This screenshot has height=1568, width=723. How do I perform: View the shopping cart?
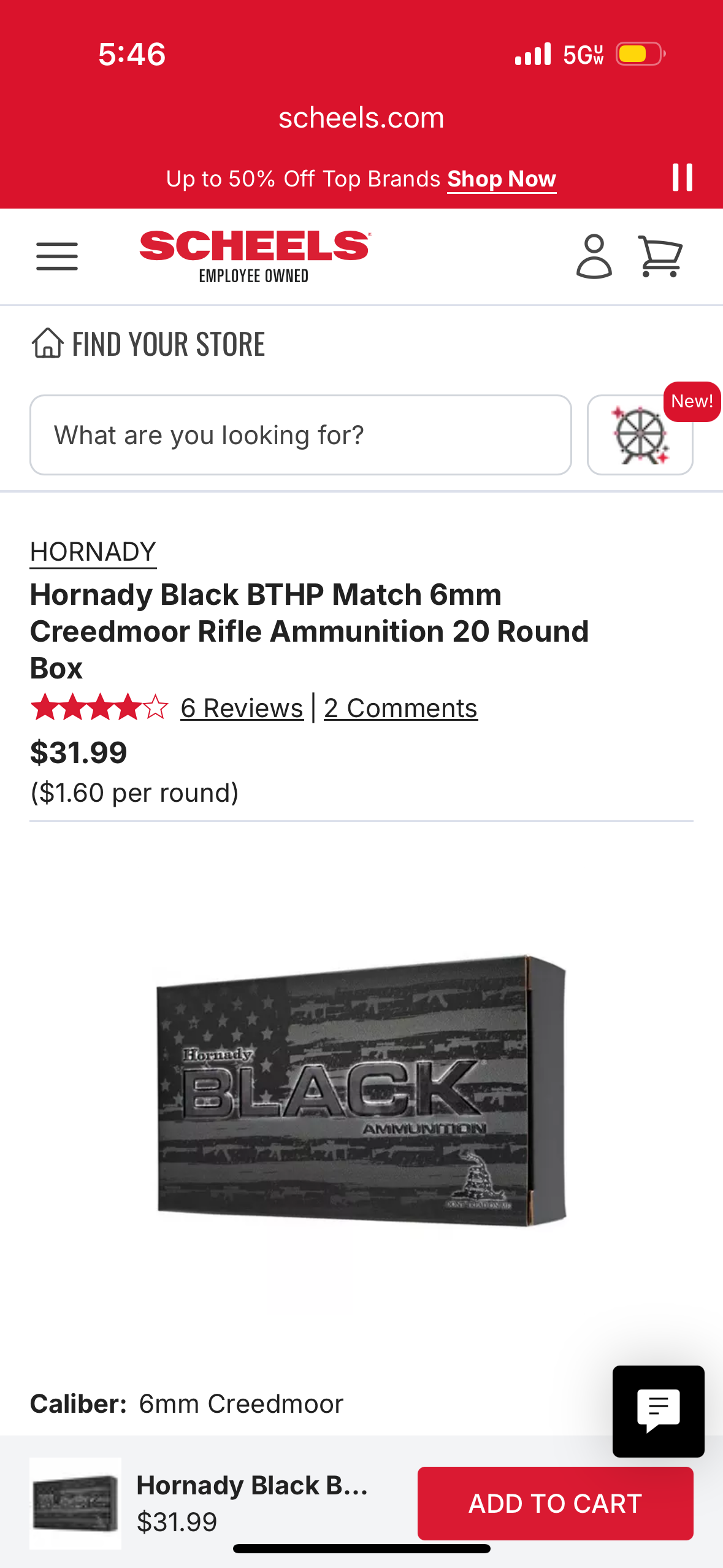coord(660,256)
